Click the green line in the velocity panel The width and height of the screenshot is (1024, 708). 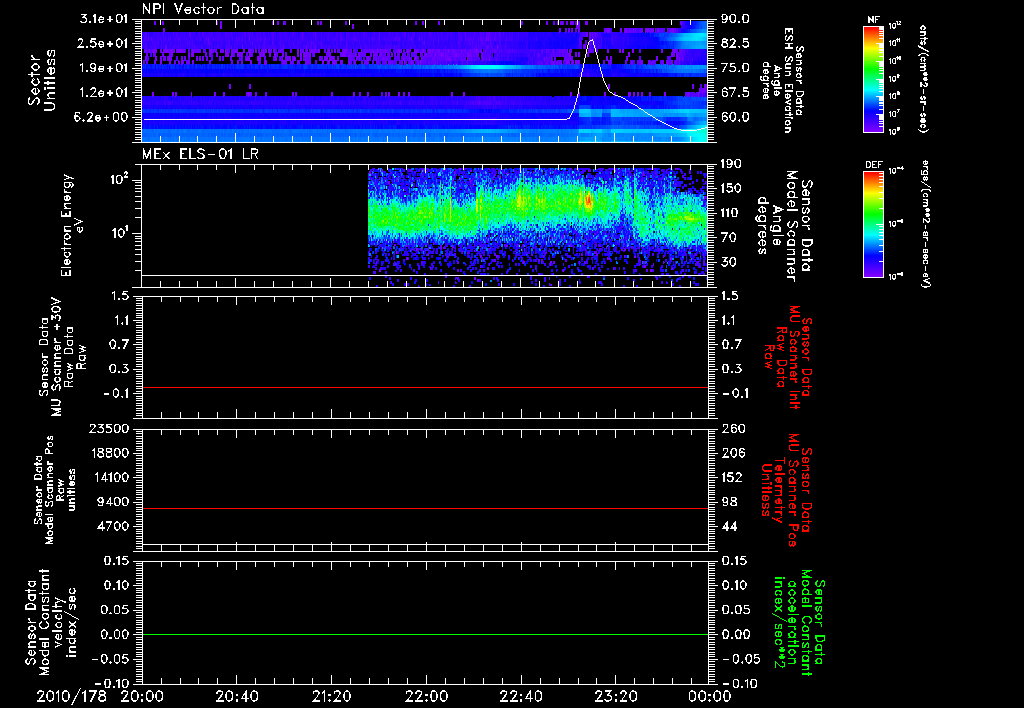tap(425, 634)
